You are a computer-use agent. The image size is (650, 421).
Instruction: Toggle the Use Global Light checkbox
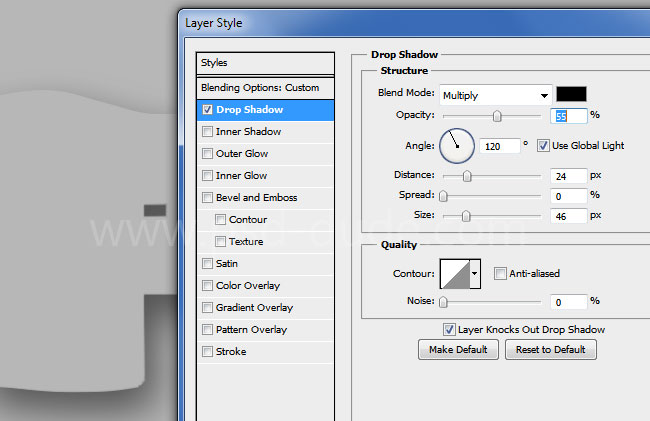[543, 146]
